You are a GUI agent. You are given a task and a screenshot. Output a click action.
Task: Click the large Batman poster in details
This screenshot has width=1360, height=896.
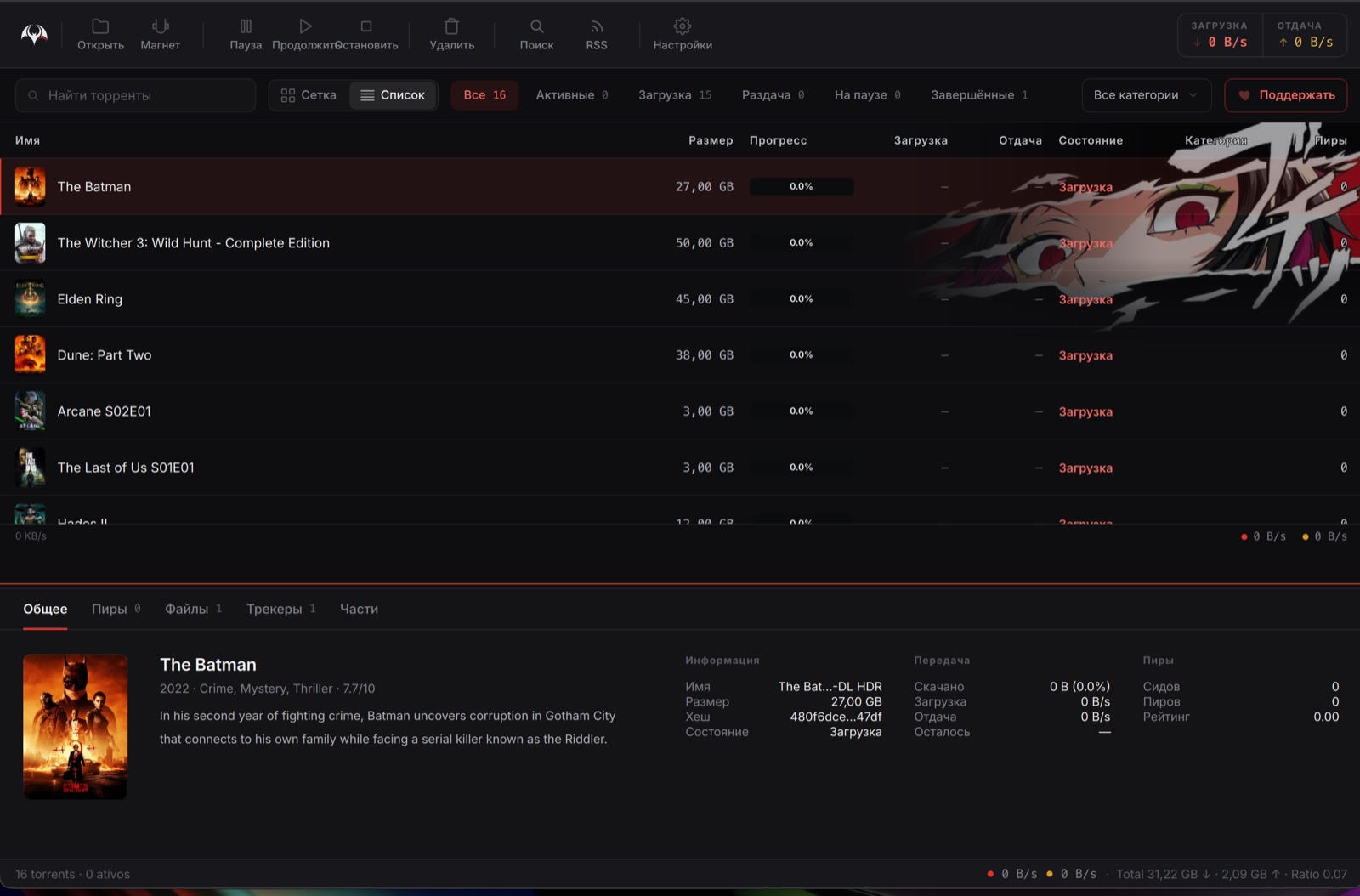click(x=75, y=727)
